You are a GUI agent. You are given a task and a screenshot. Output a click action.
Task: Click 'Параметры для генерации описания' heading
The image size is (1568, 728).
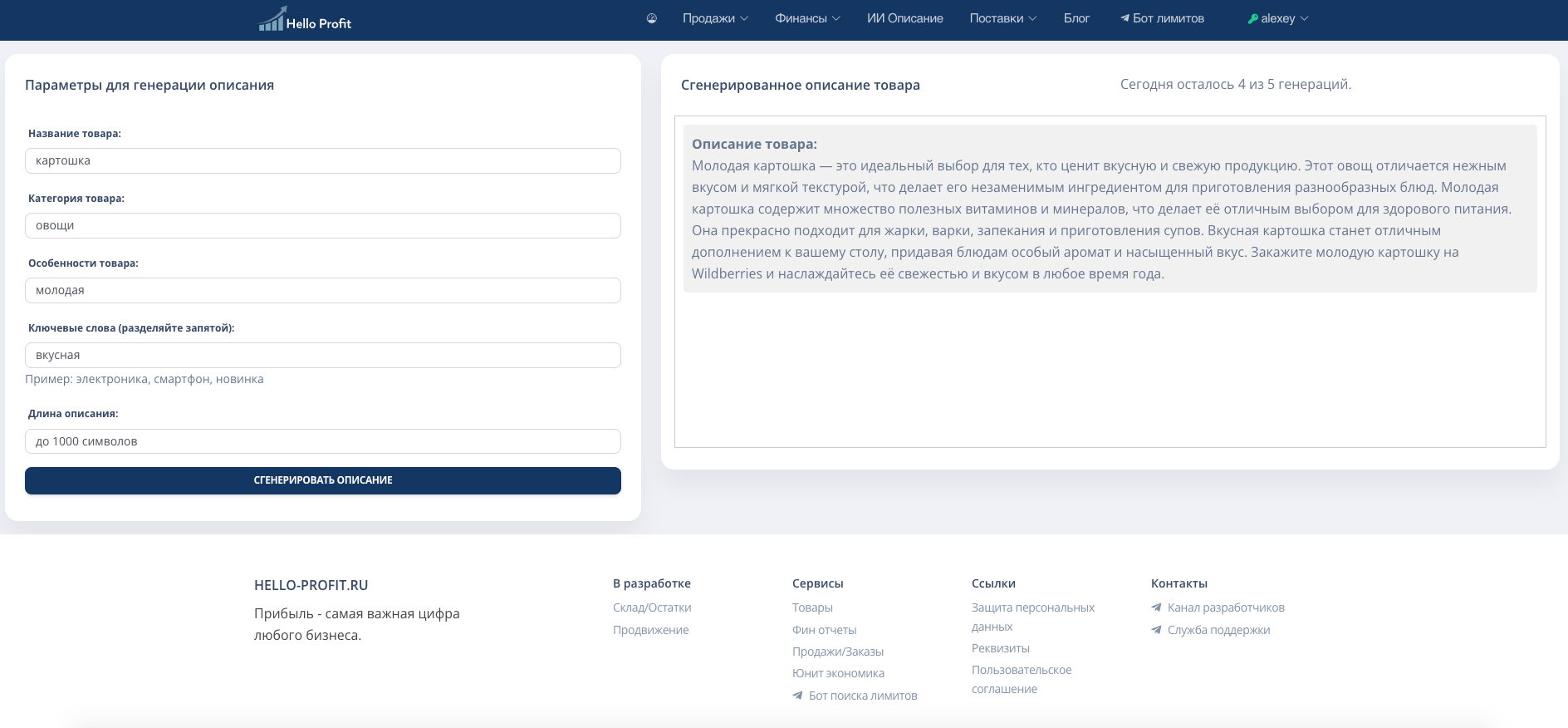149,85
